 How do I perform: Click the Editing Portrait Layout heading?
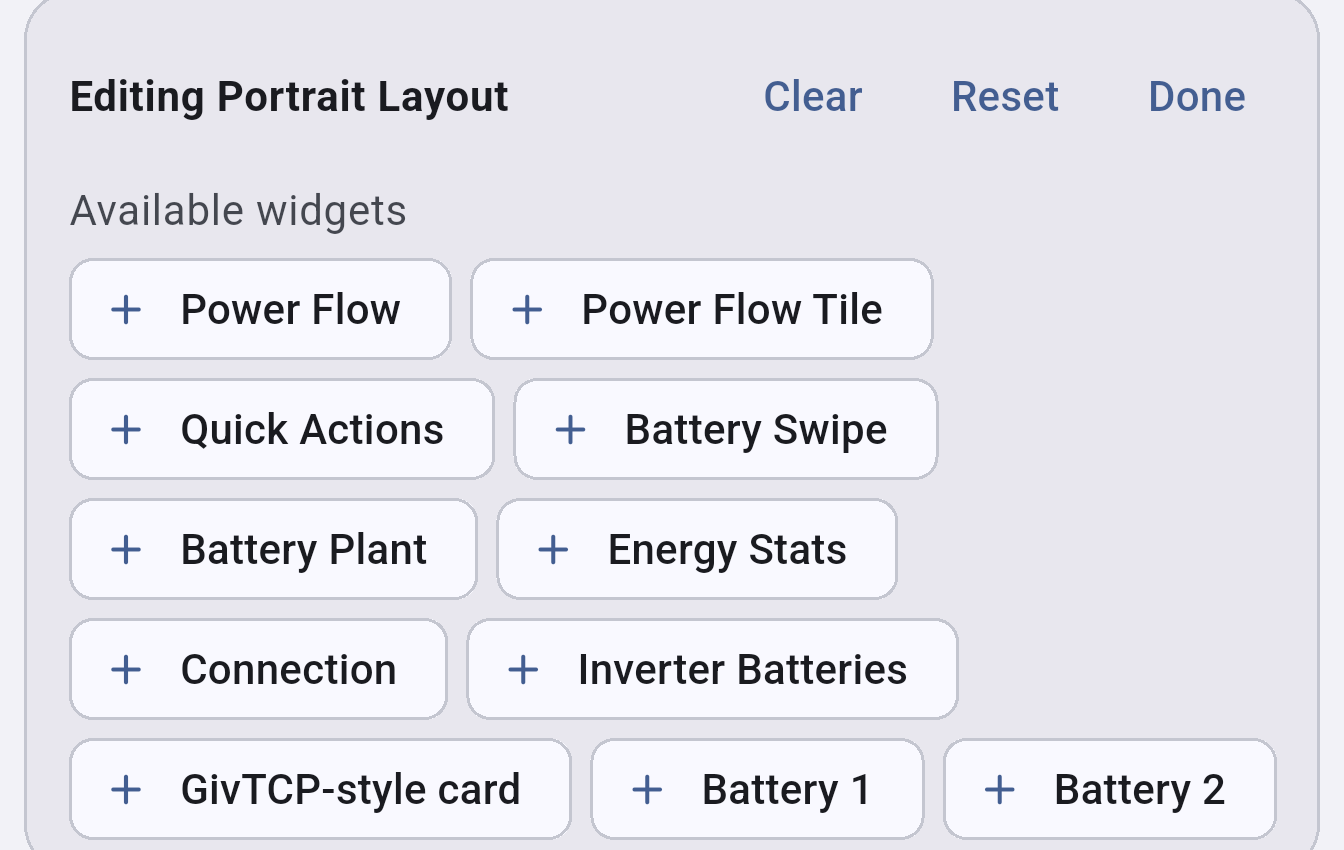tap(289, 97)
